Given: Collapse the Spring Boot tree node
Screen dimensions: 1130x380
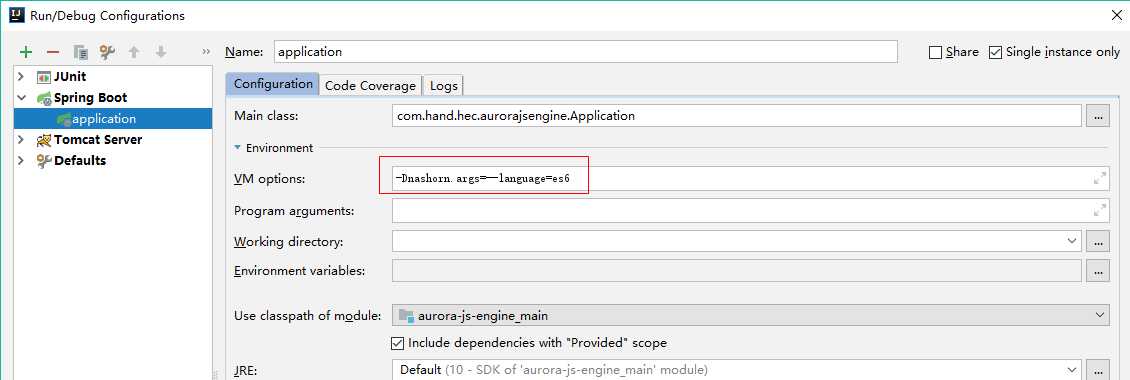Looking at the screenshot, I should (21, 97).
